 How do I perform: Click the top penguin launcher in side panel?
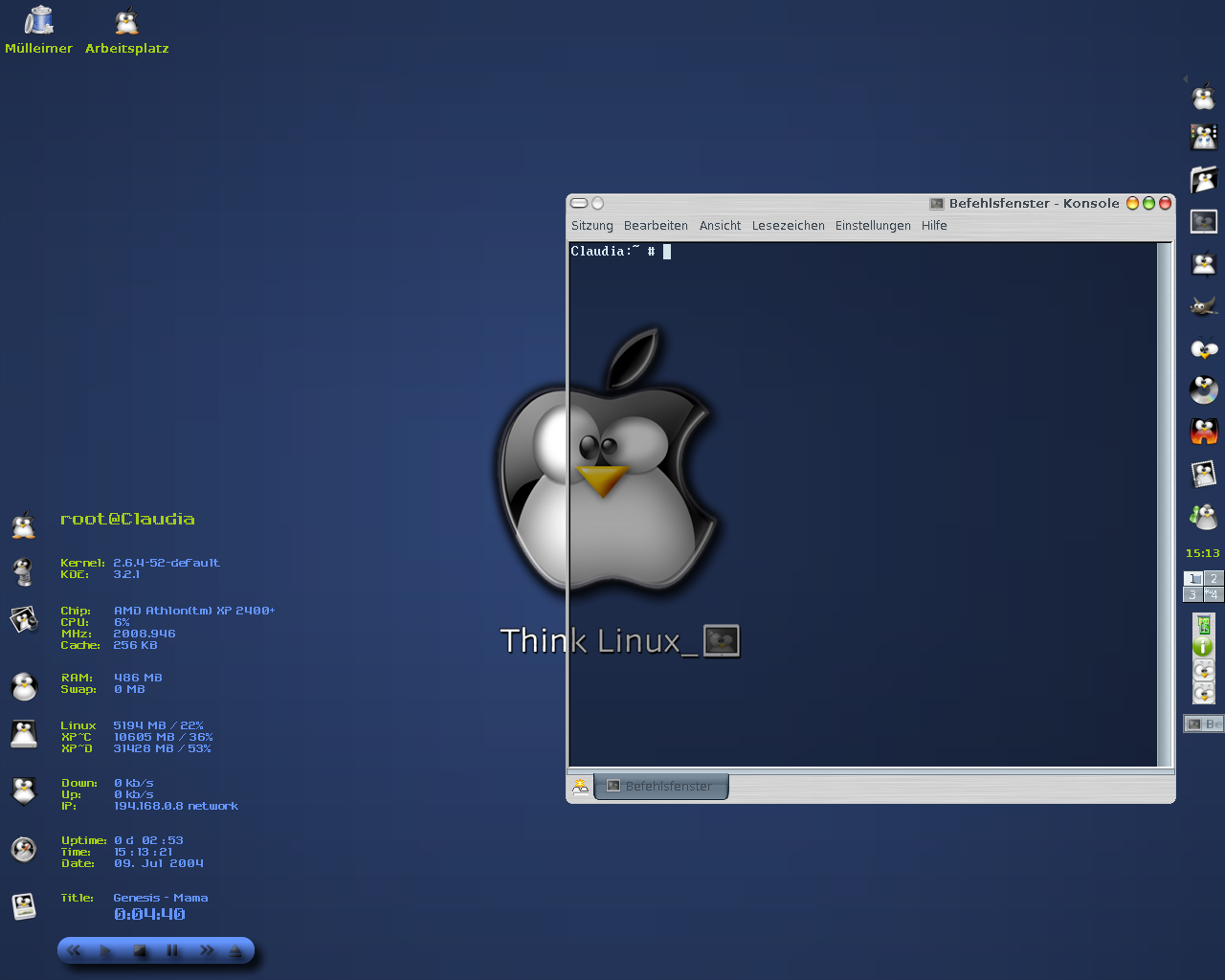pyautogui.click(x=1203, y=97)
